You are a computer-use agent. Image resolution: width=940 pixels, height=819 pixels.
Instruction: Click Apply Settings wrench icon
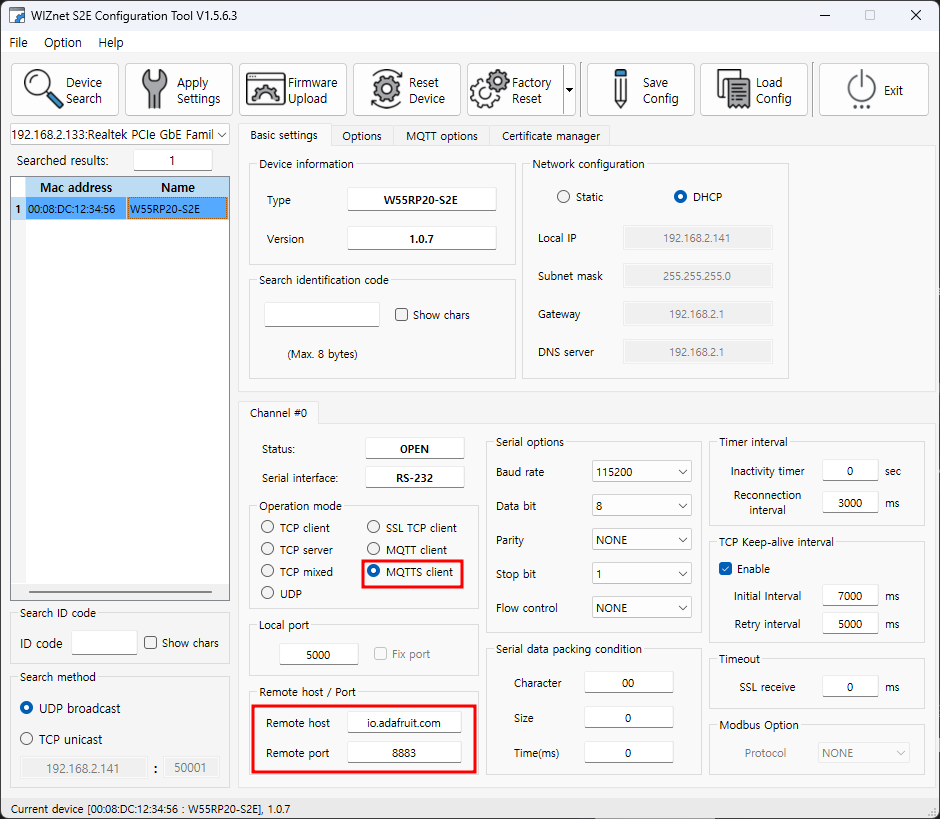(155, 90)
